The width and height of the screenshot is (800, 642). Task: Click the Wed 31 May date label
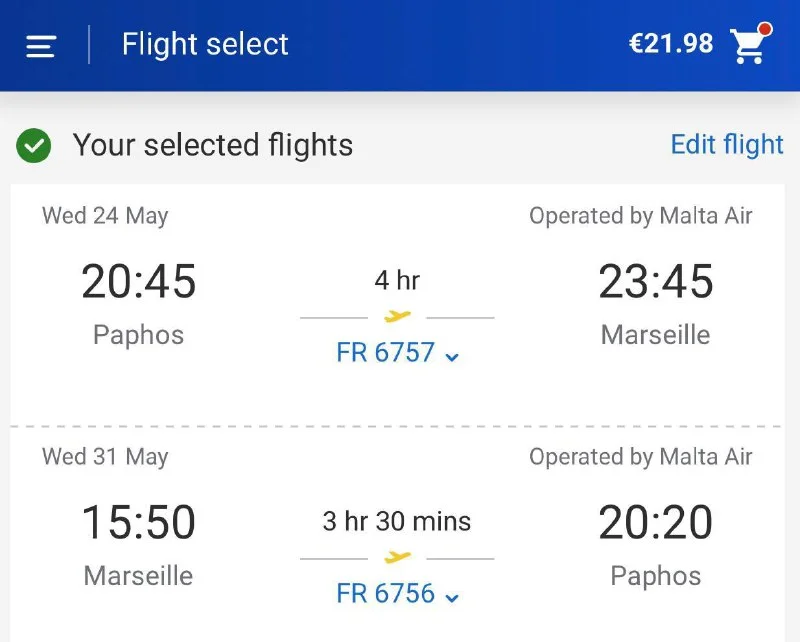105,457
